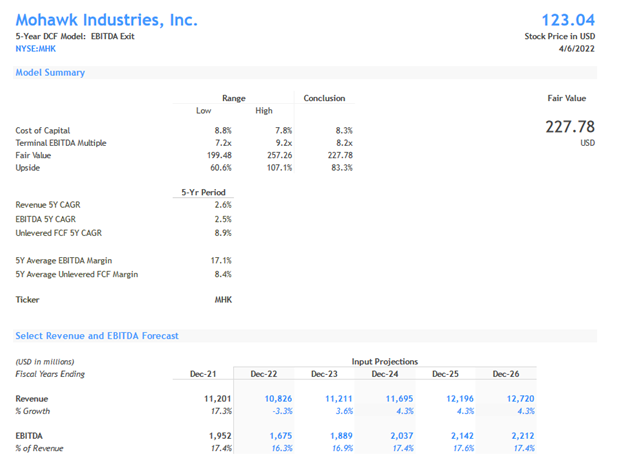This screenshot has width=624, height=469.
Task: Select the 227.78 large Fair Value figure
Action: [x=570, y=127]
